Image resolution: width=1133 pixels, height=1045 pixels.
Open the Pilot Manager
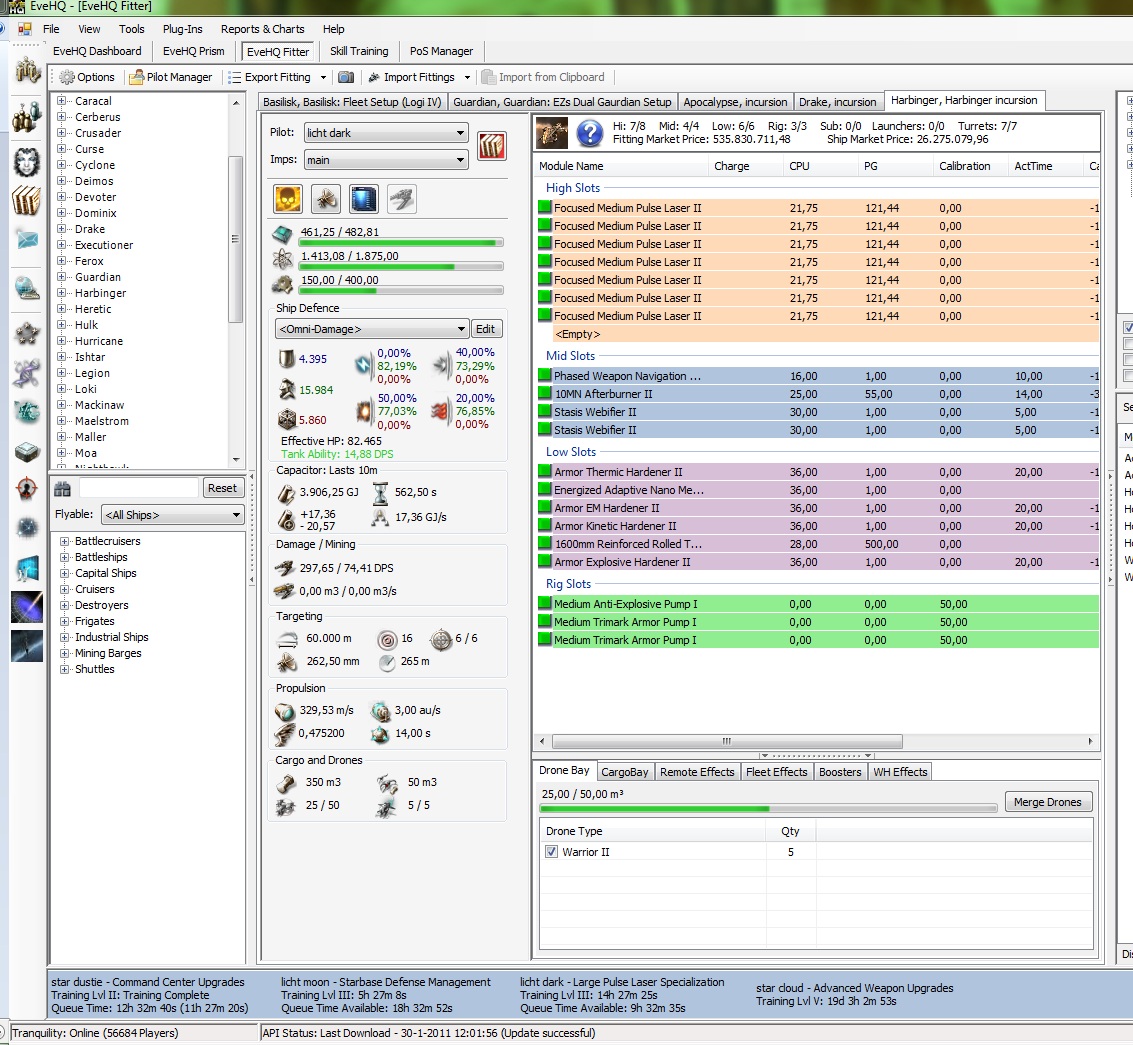pos(171,77)
